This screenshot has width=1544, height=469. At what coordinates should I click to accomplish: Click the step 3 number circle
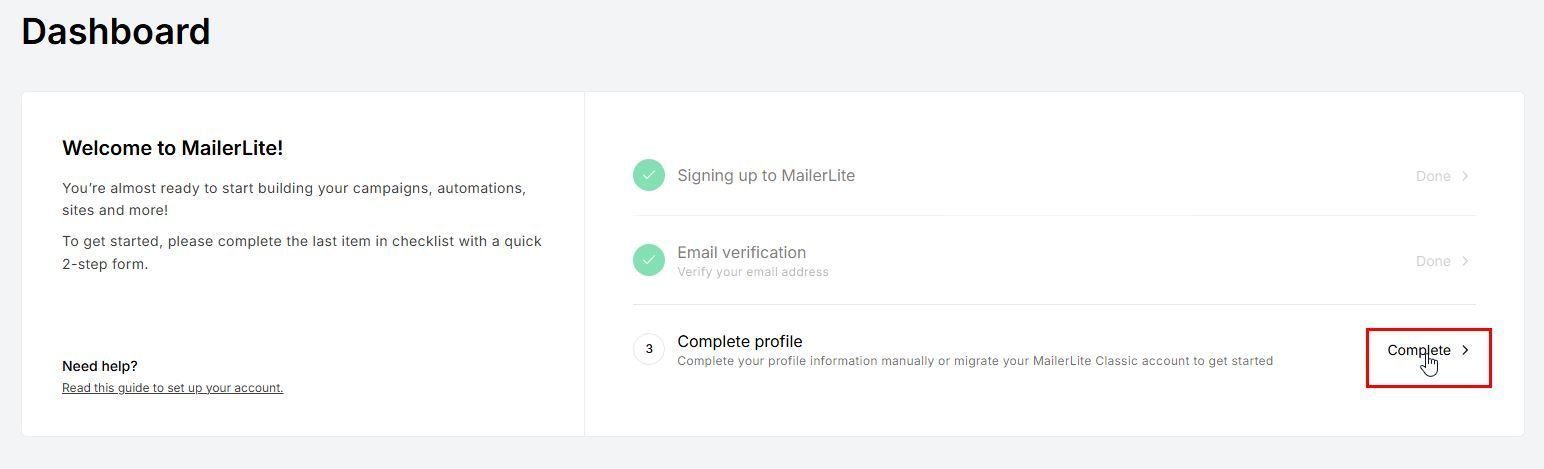point(648,349)
